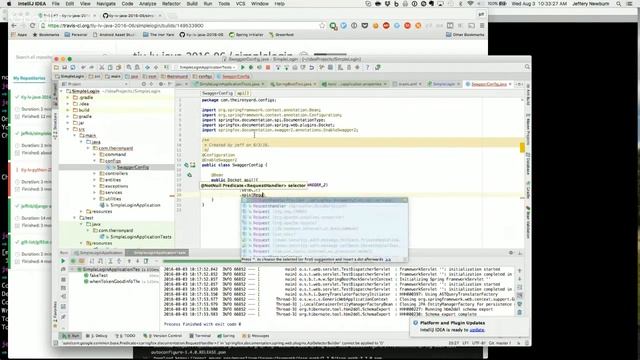Open the Version Control tool window
The height and width of the screenshot is (360, 640).
click(162, 336)
